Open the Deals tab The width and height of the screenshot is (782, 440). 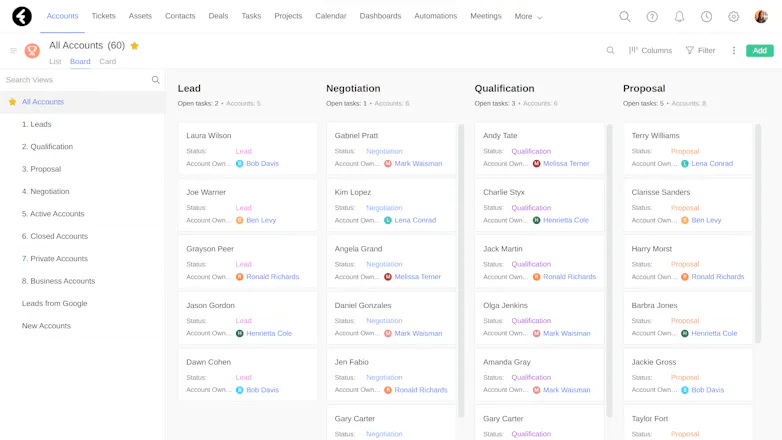coord(218,16)
